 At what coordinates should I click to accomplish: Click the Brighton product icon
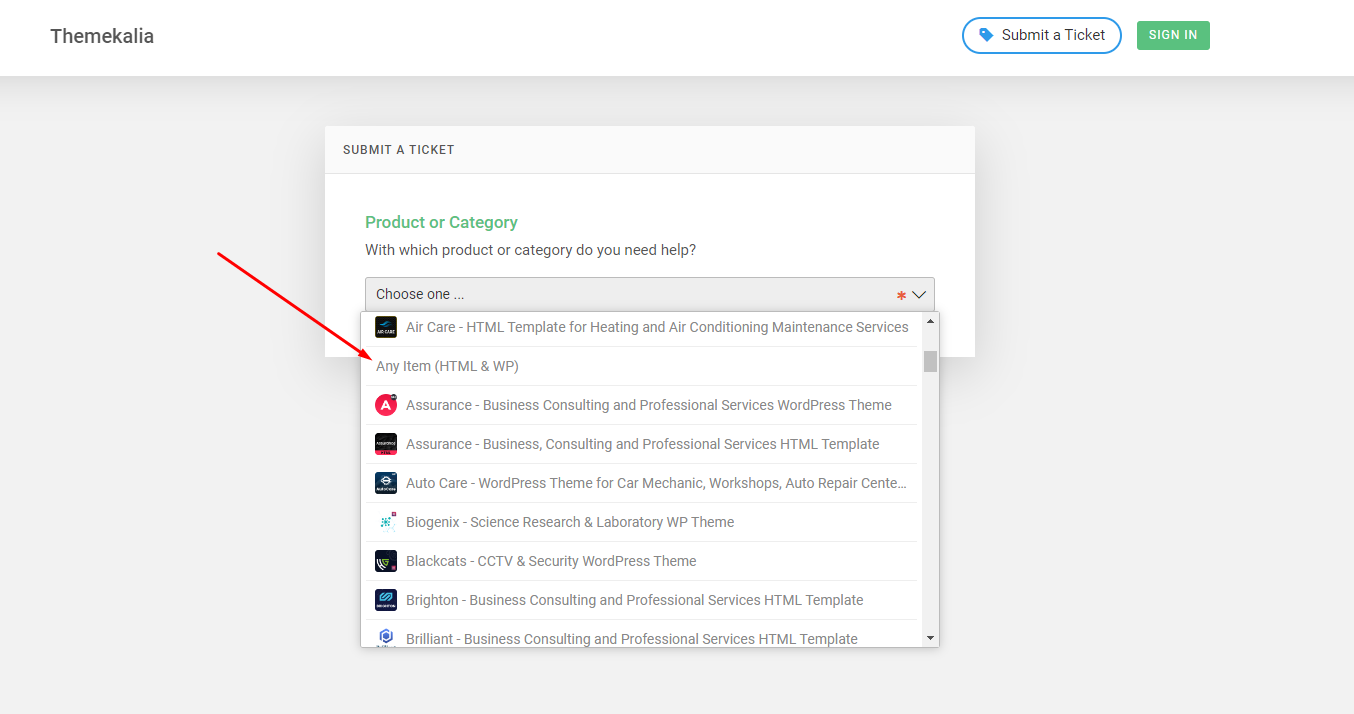coord(386,600)
